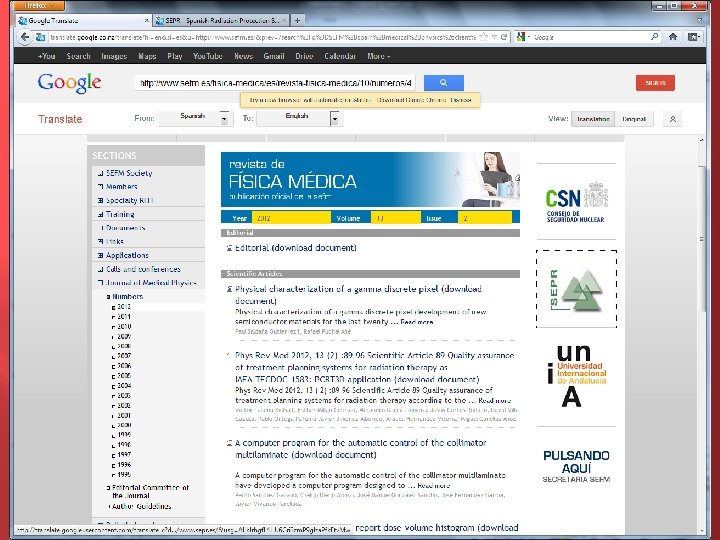Open Images in the Google bar
The image size is (720, 540).
click(x=114, y=56)
